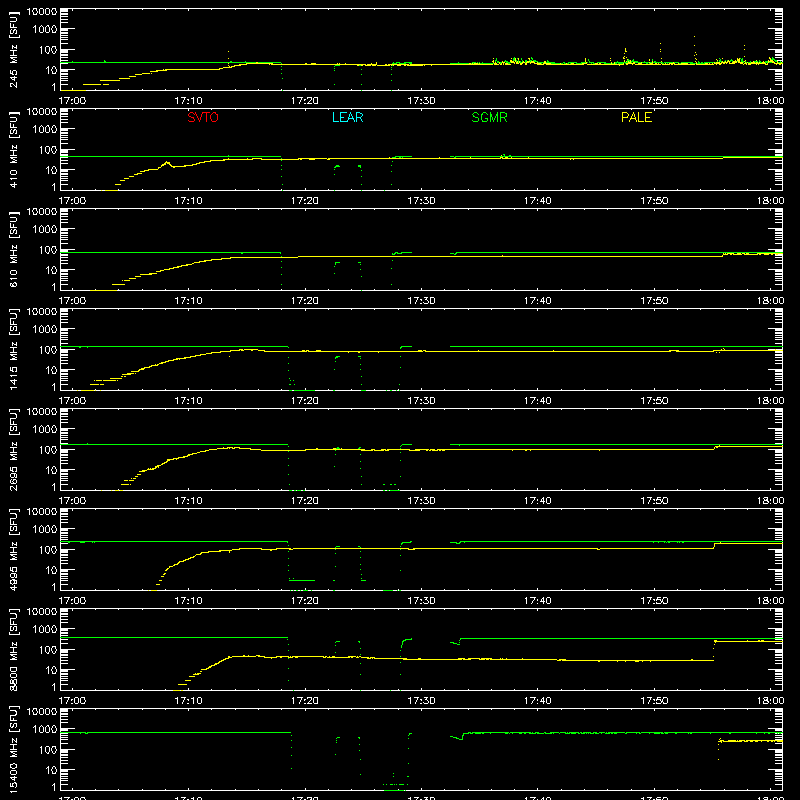Click 10 y-axis value on 4995 MHz plot
The image size is (800, 800).
pyautogui.click(x=52, y=570)
